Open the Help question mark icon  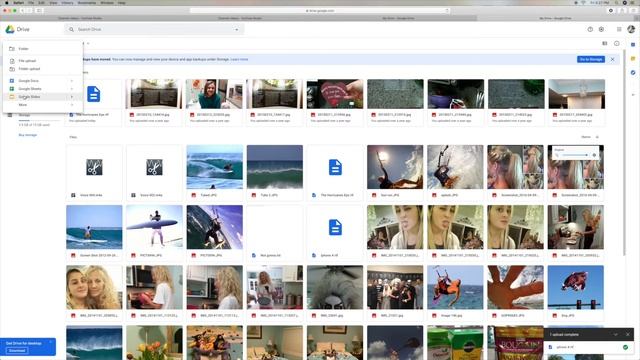[x=590, y=29]
